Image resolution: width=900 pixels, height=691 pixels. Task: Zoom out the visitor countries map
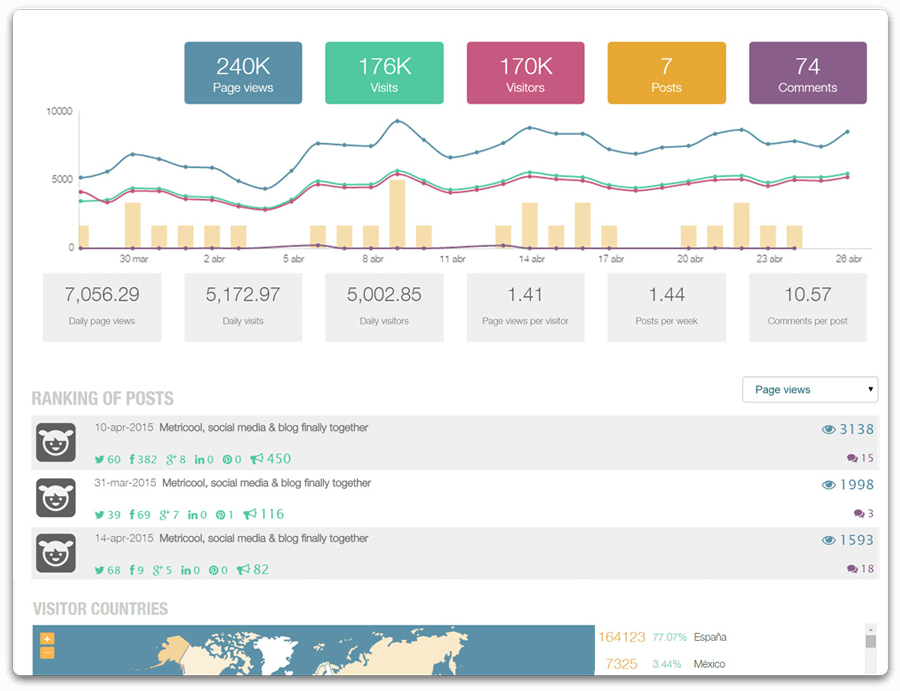click(x=47, y=653)
